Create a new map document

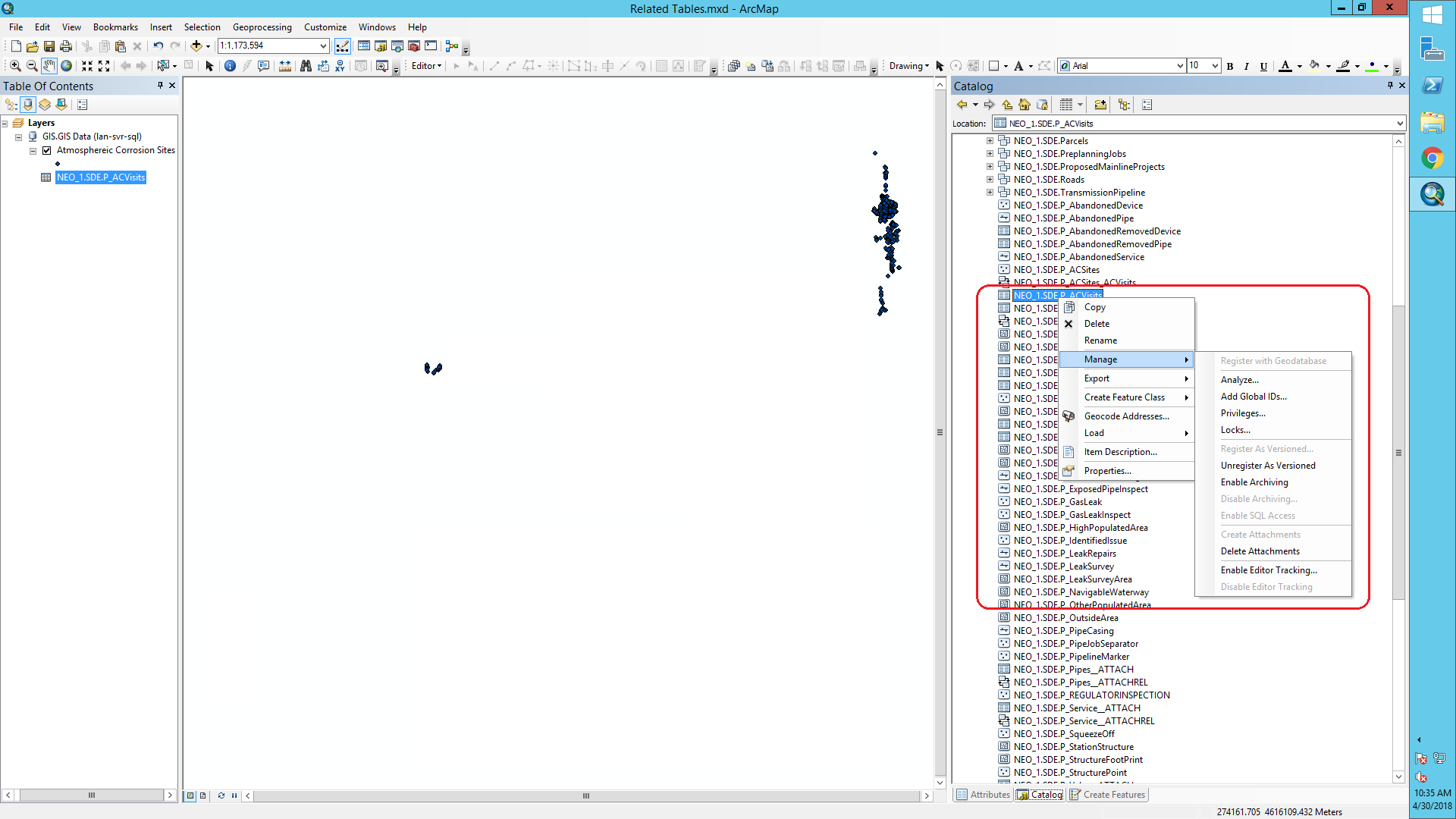click(16, 46)
